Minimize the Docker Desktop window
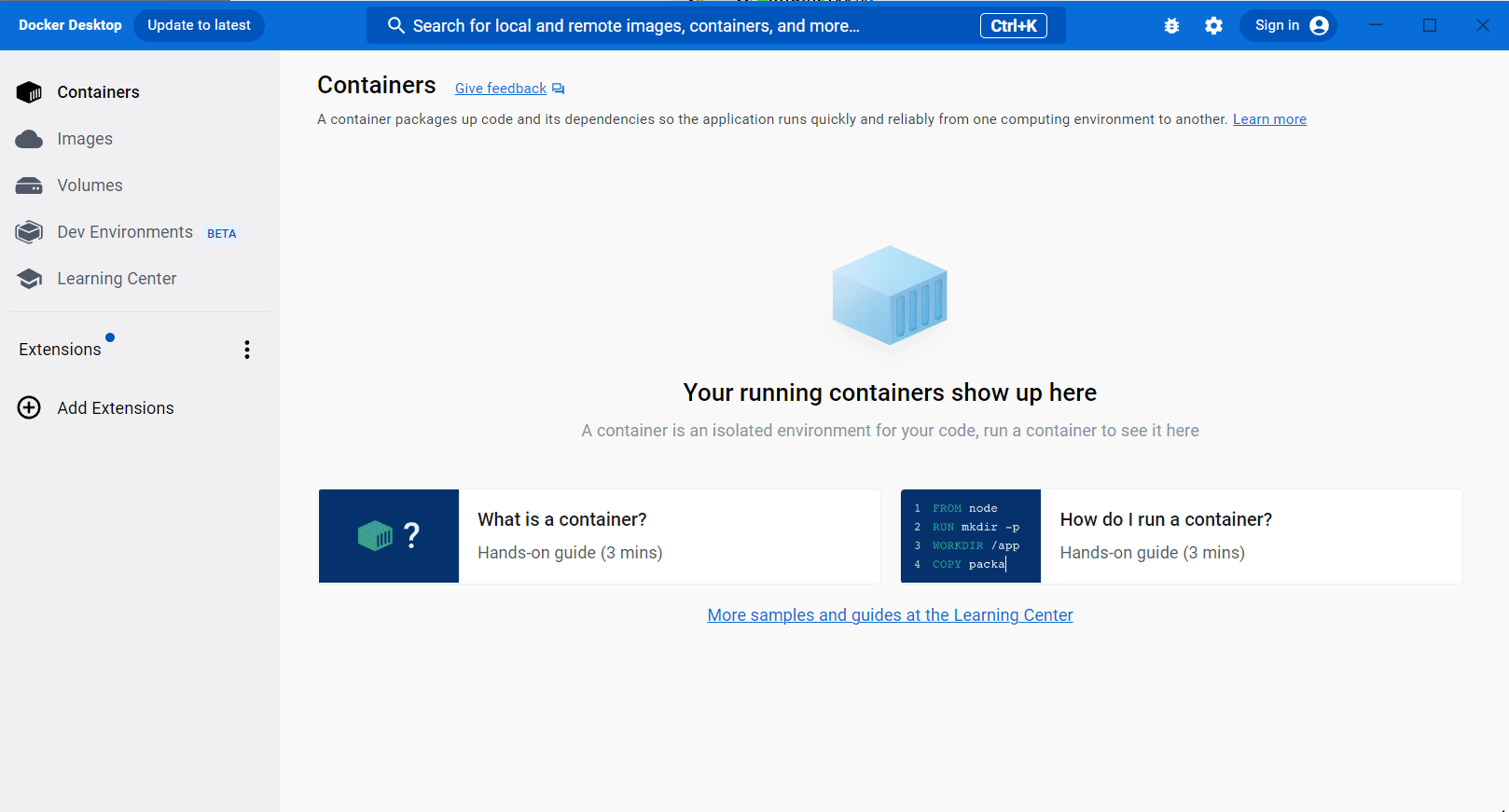The image size is (1509, 812). click(x=1376, y=25)
